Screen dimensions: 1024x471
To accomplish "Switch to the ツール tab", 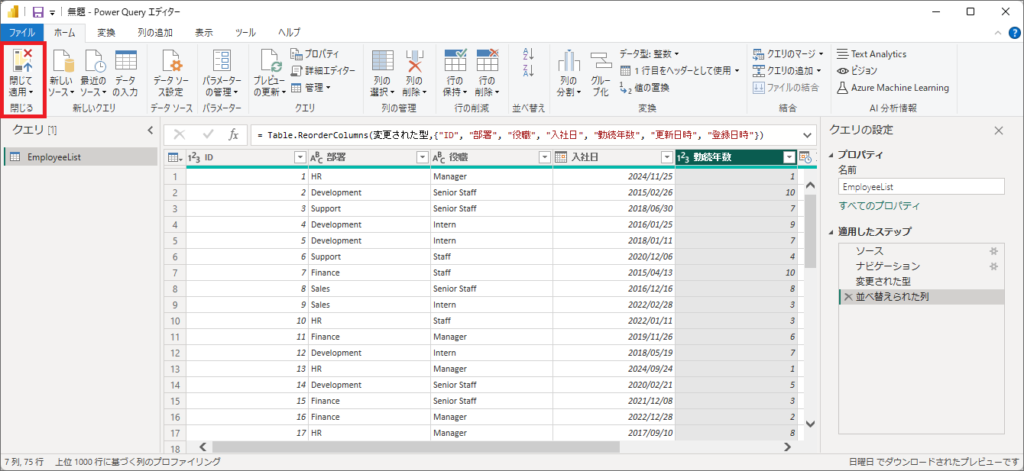I will pos(246,32).
